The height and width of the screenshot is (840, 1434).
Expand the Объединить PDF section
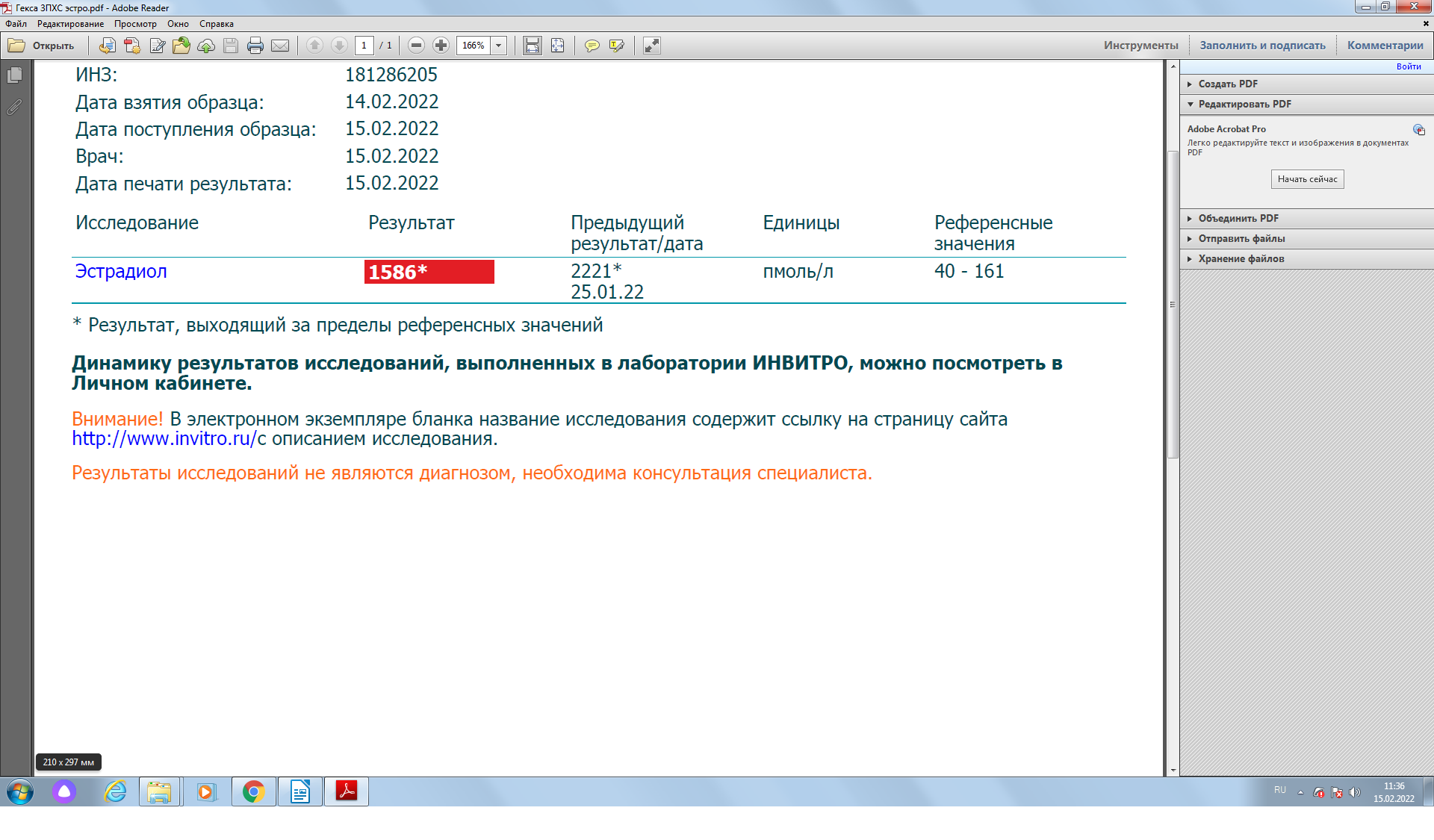click(x=1238, y=218)
